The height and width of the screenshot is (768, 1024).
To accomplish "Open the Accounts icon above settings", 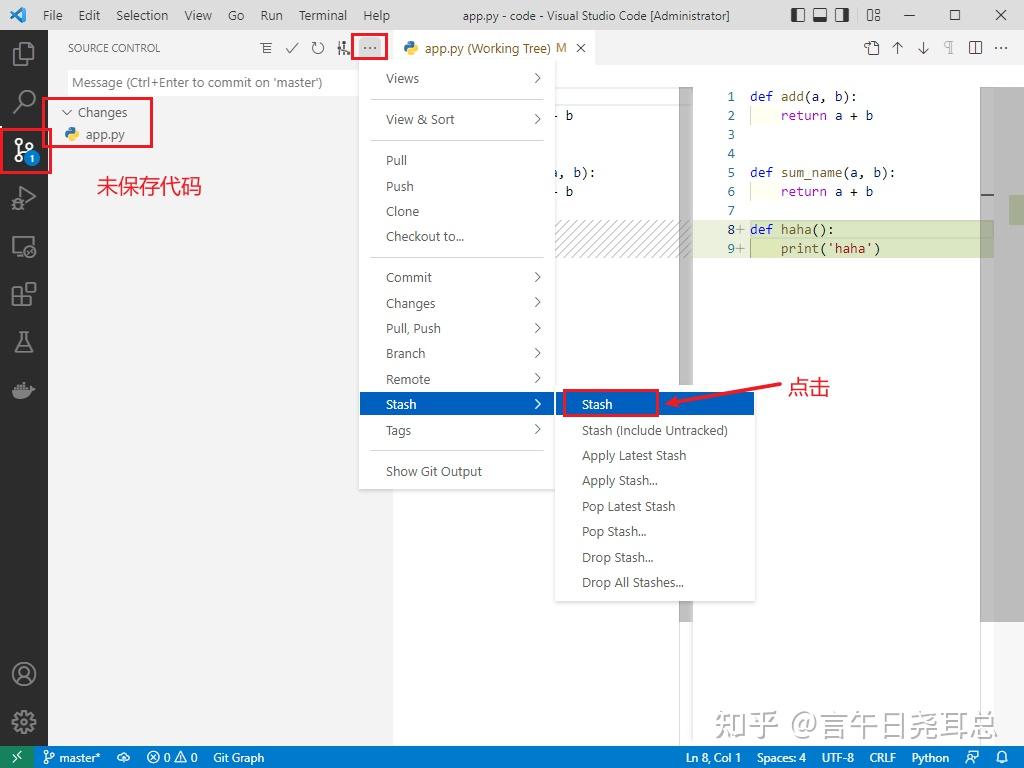I will coord(24,674).
